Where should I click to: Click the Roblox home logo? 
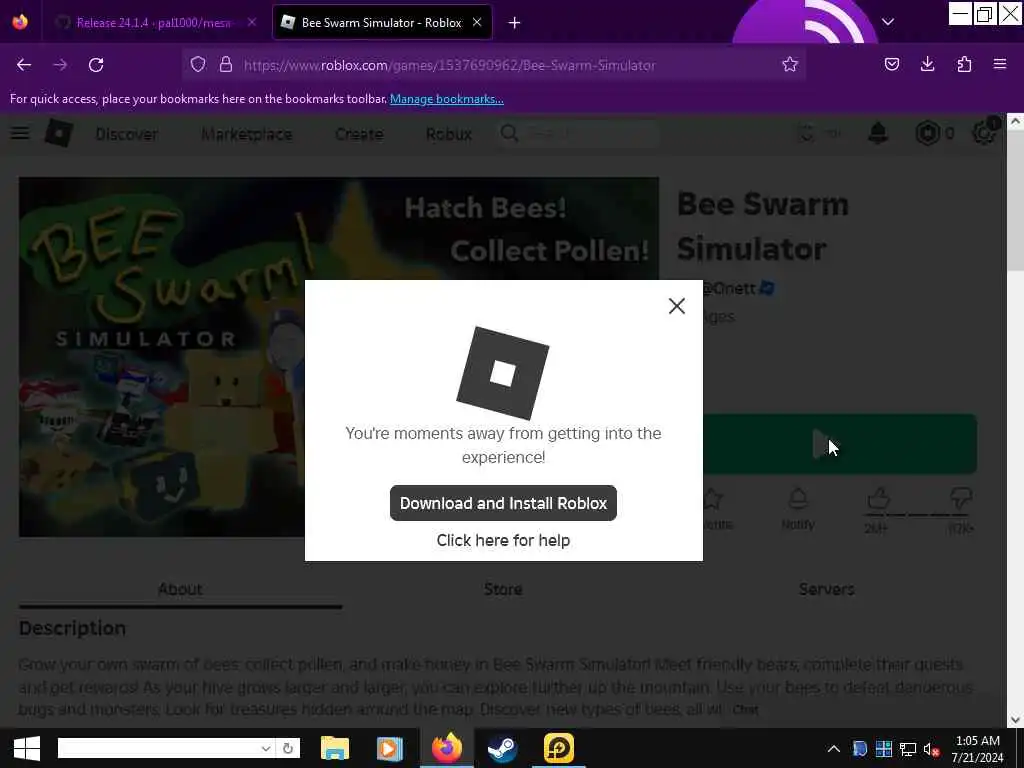click(59, 133)
